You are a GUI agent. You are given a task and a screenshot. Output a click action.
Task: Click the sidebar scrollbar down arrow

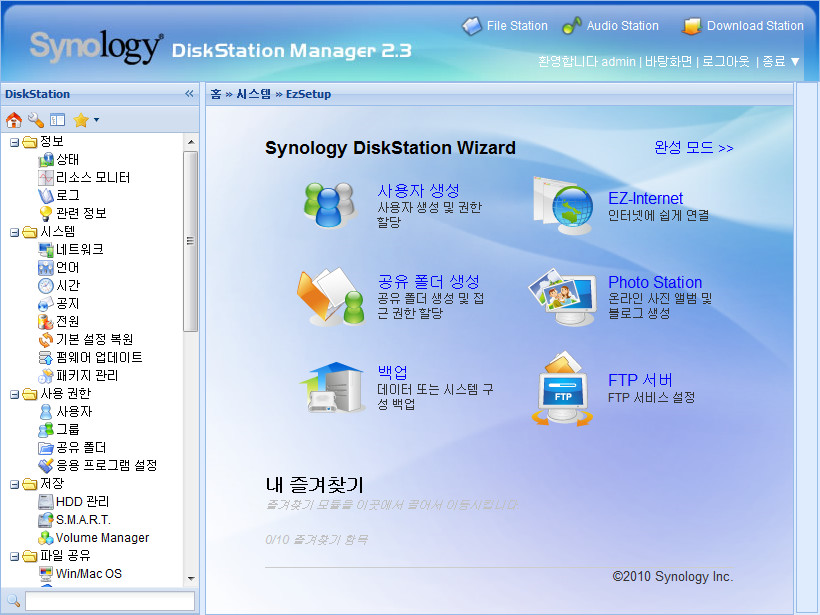(x=191, y=578)
